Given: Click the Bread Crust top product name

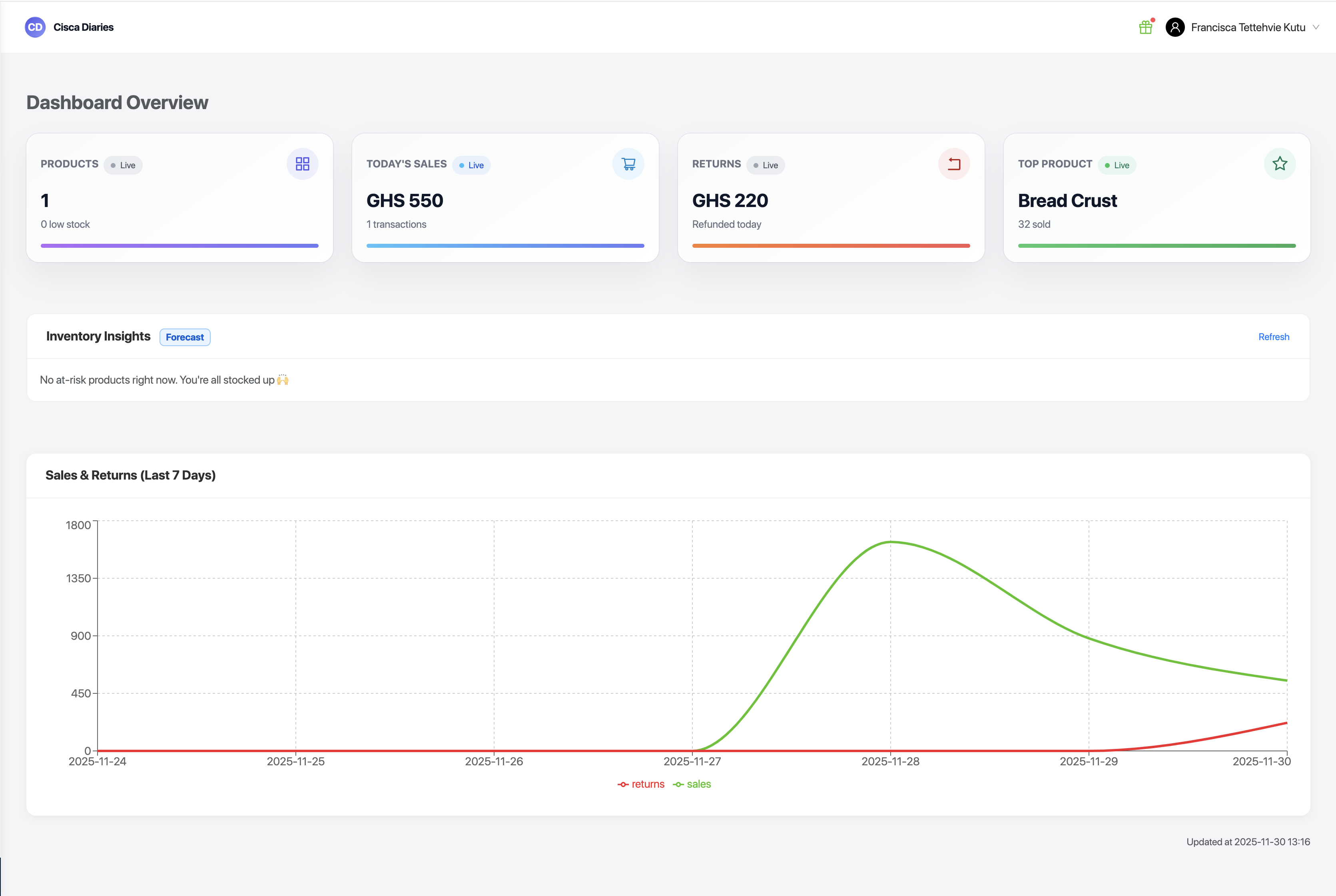Looking at the screenshot, I should pos(1067,201).
